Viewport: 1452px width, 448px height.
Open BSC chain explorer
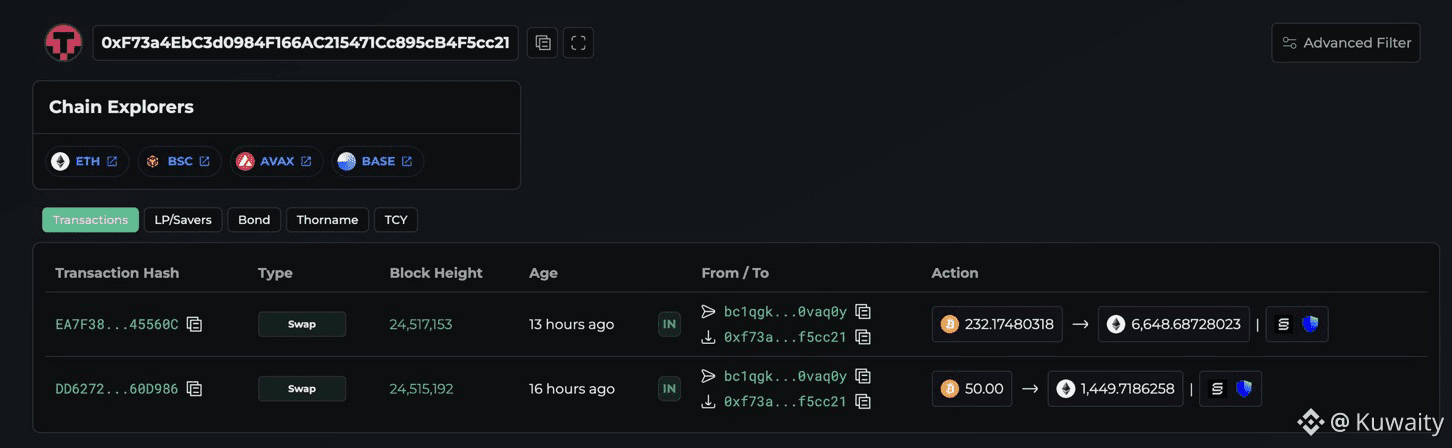(180, 161)
